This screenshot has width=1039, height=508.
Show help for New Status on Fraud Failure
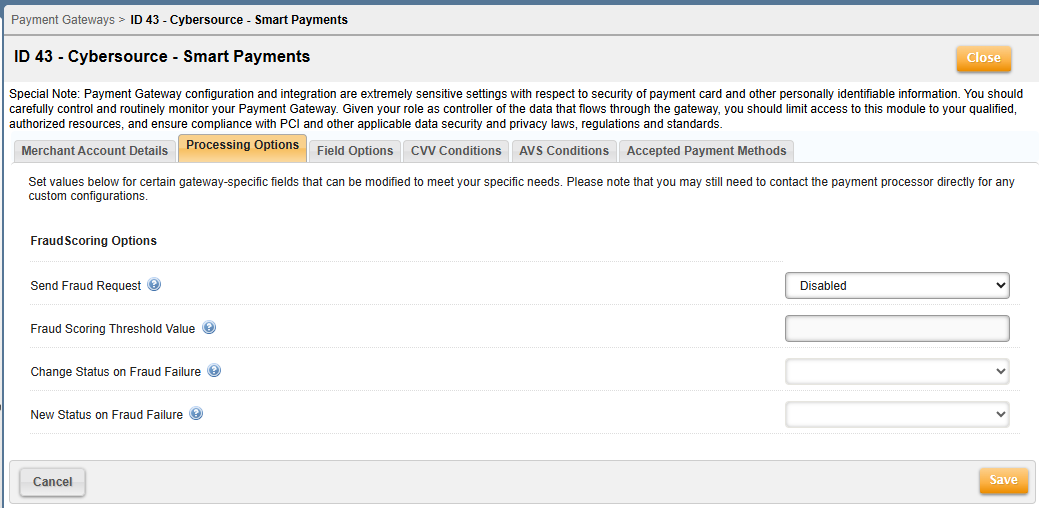(x=196, y=414)
